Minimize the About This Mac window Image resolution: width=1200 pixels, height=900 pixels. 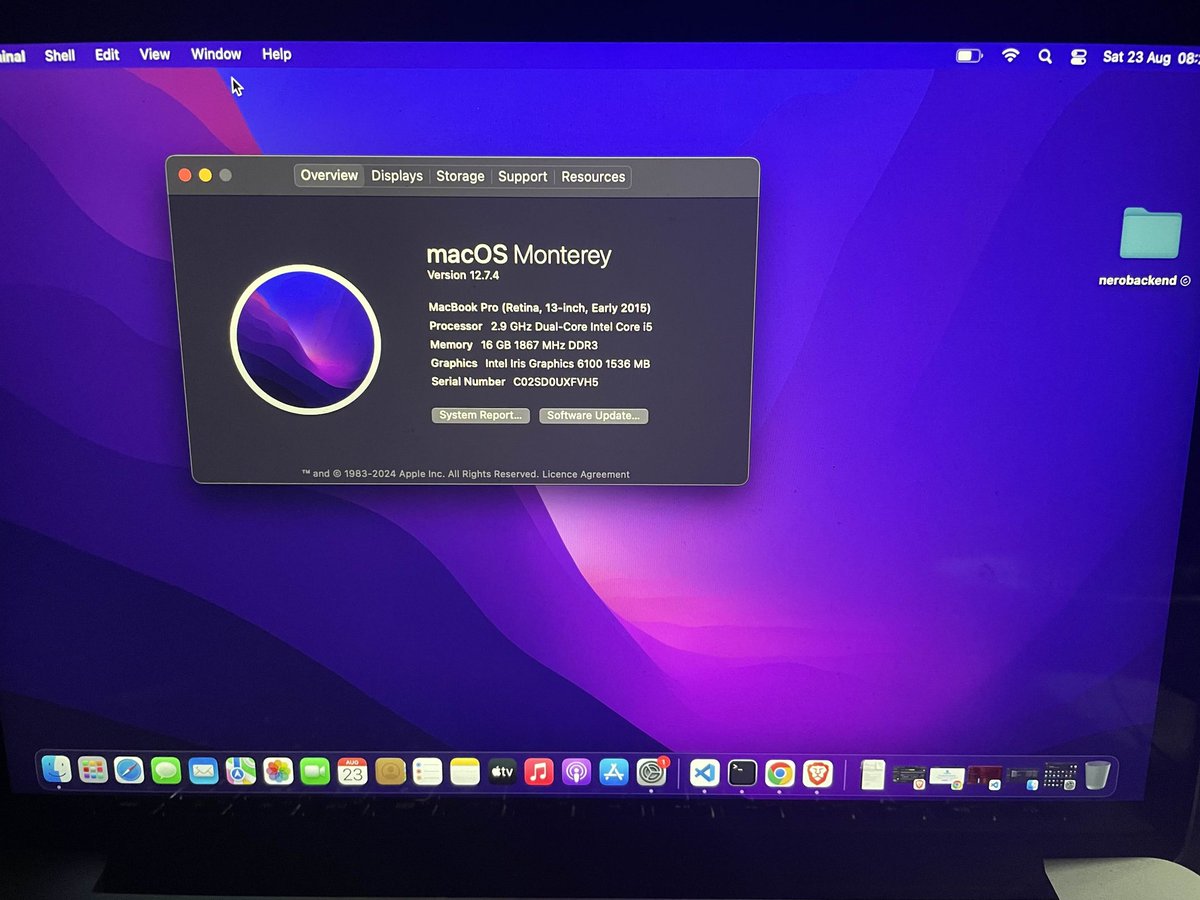(x=205, y=175)
